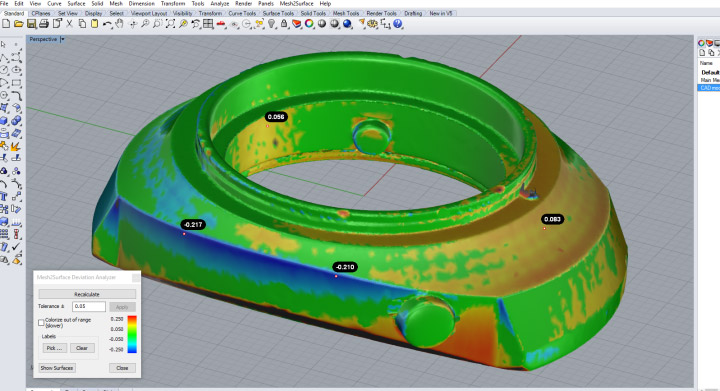Select the Text tool in the left sidebar
Screen dimensions: 720x391
[x=4, y=197]
